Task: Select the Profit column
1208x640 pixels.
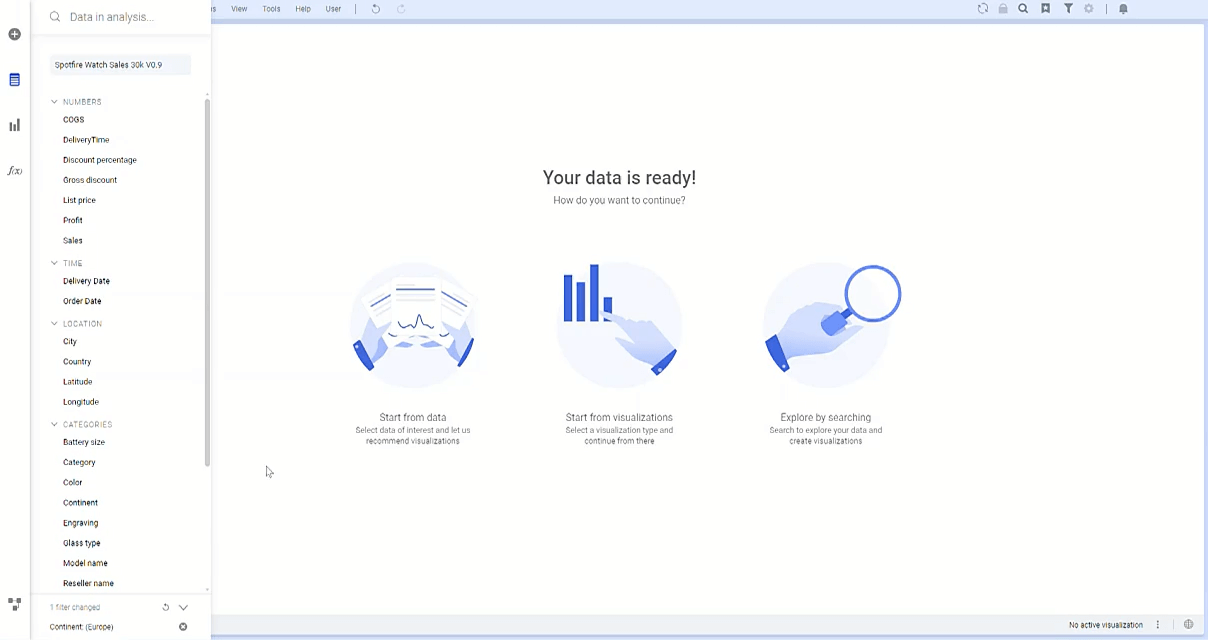Action: (73, 220)
